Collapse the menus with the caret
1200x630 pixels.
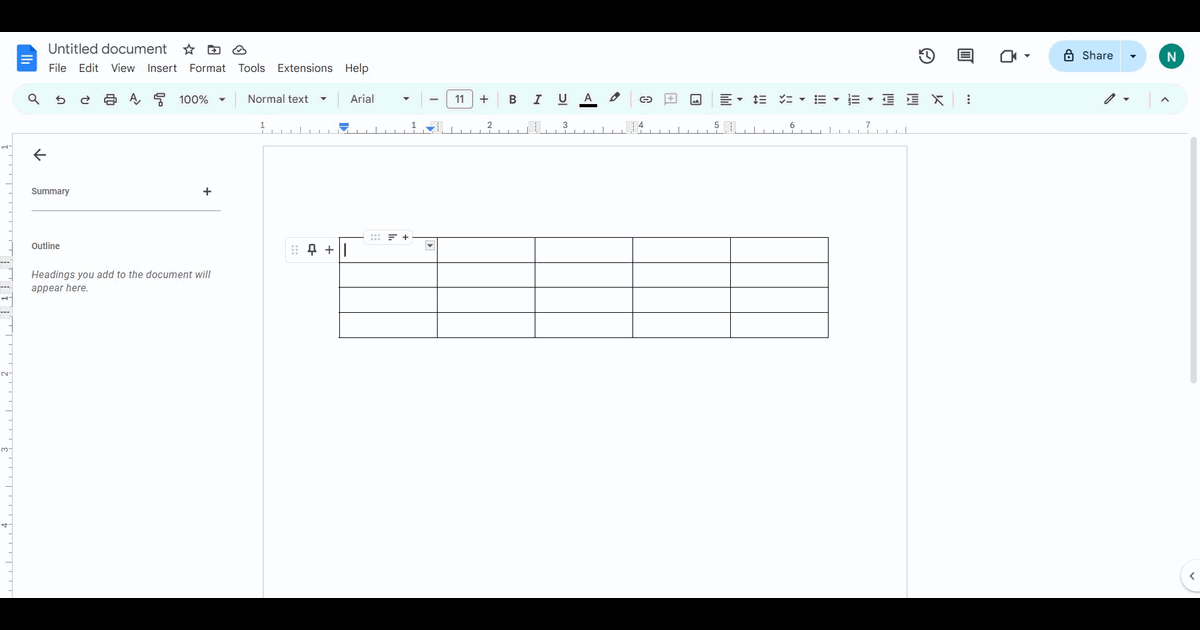pos(1165,99)
